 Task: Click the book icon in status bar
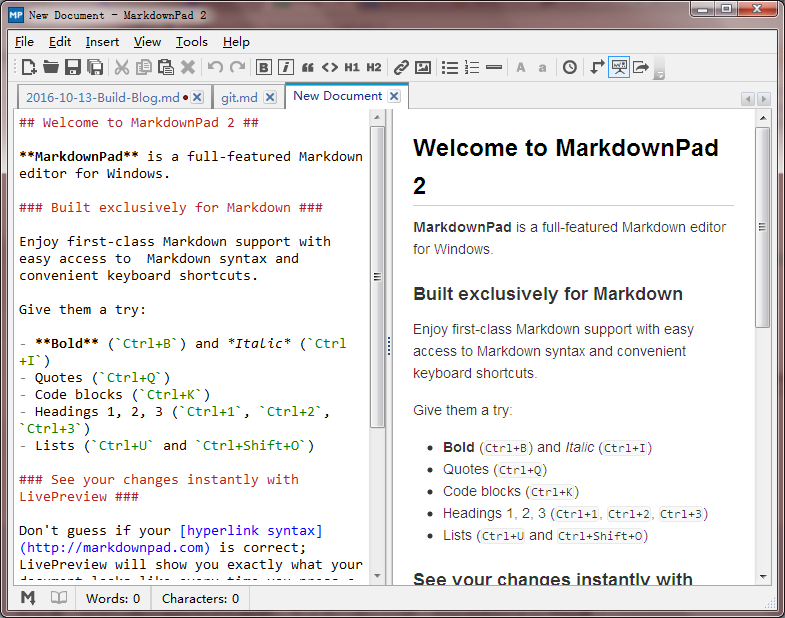tap(59, 597)
